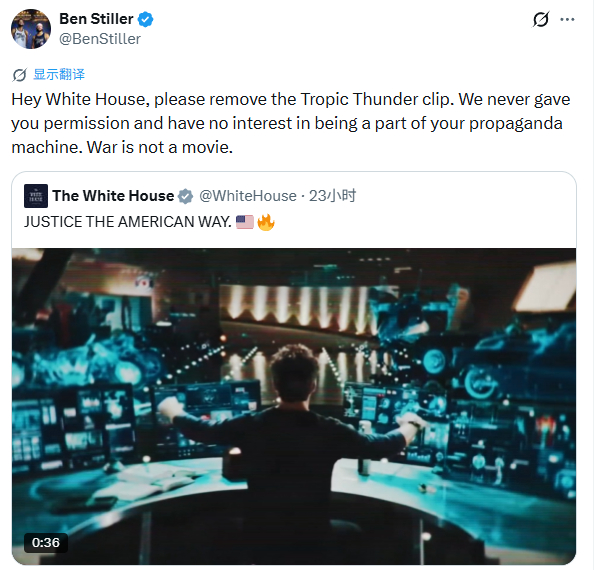This screenshot has height=570, width=596.
Task: Click the fire emoji
Action: click(266, 222)
